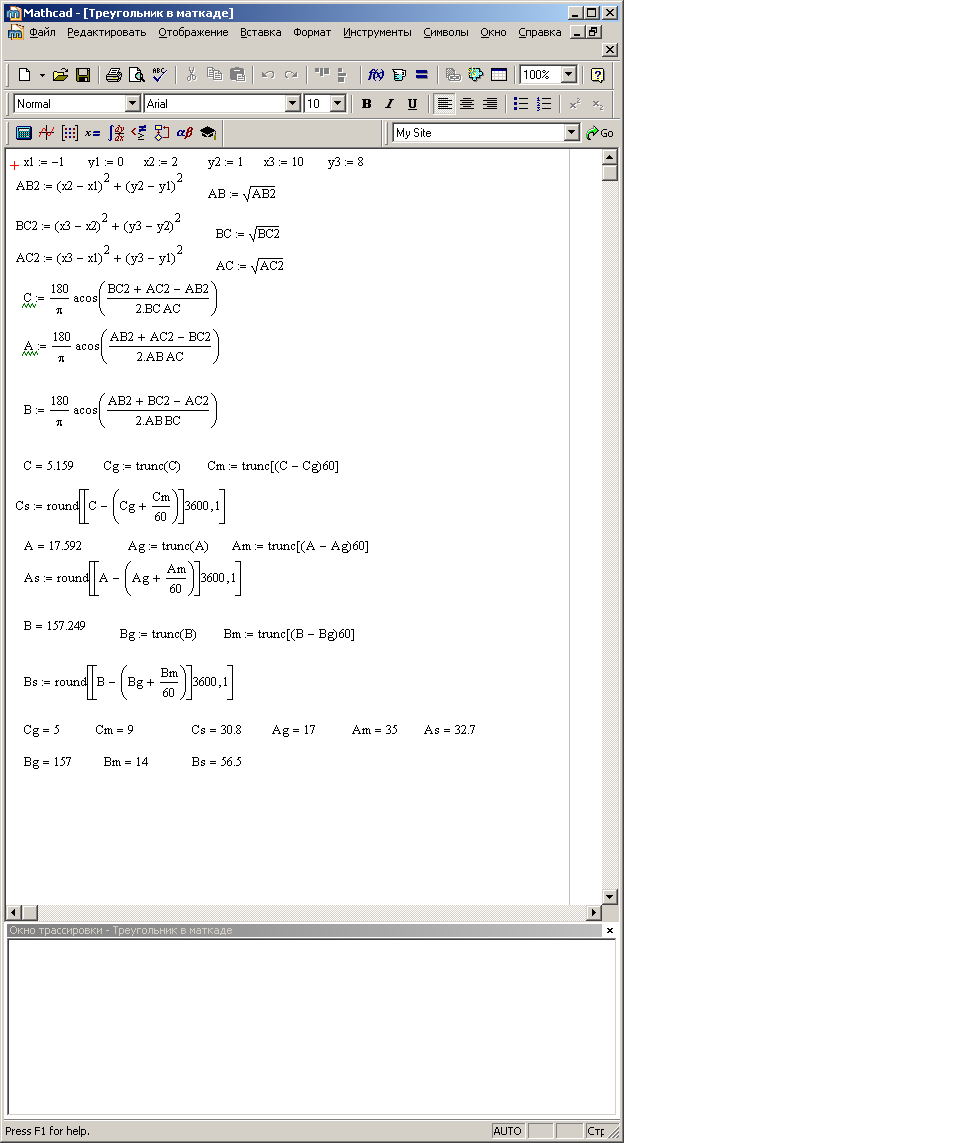
Task: Open the Редактировать menu
Action: [106, 32]
